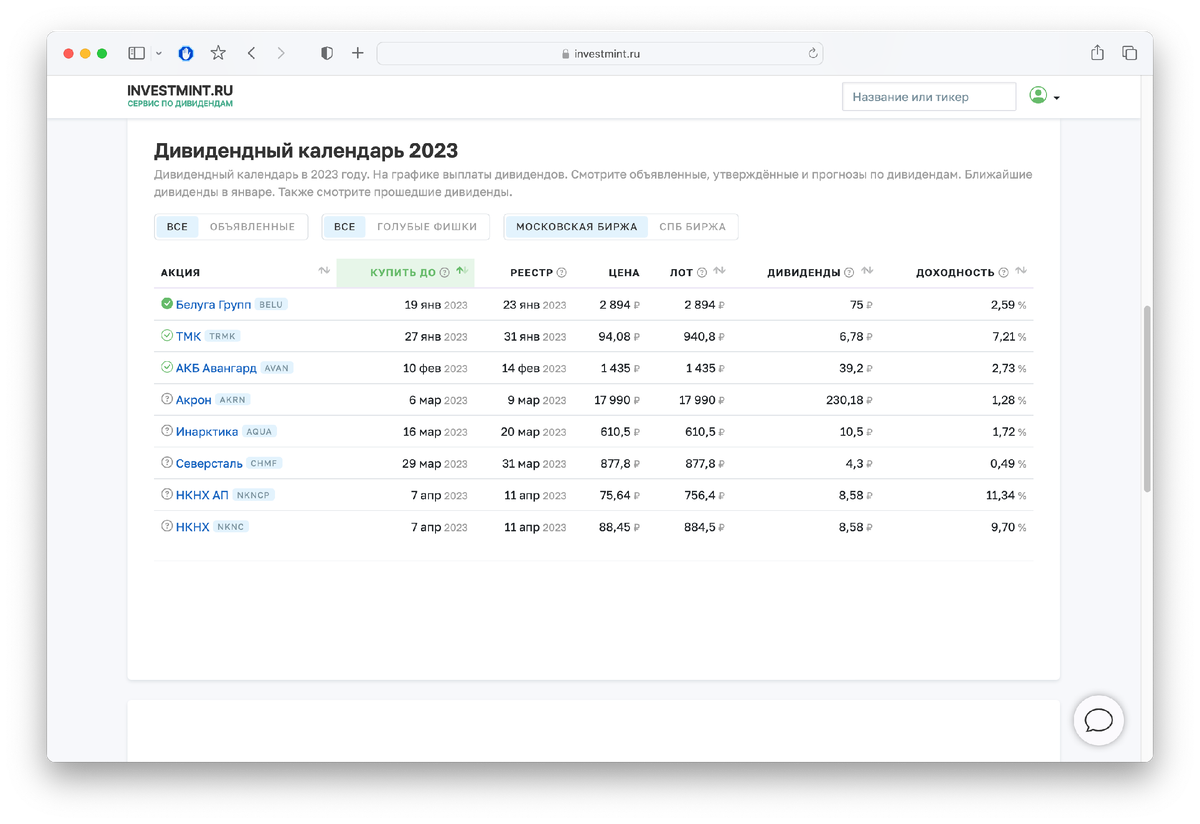Viewport: 1200px width, 824px height.
Task: Click the question status icon beside Инарктика
Action: (x=167, y=431)
